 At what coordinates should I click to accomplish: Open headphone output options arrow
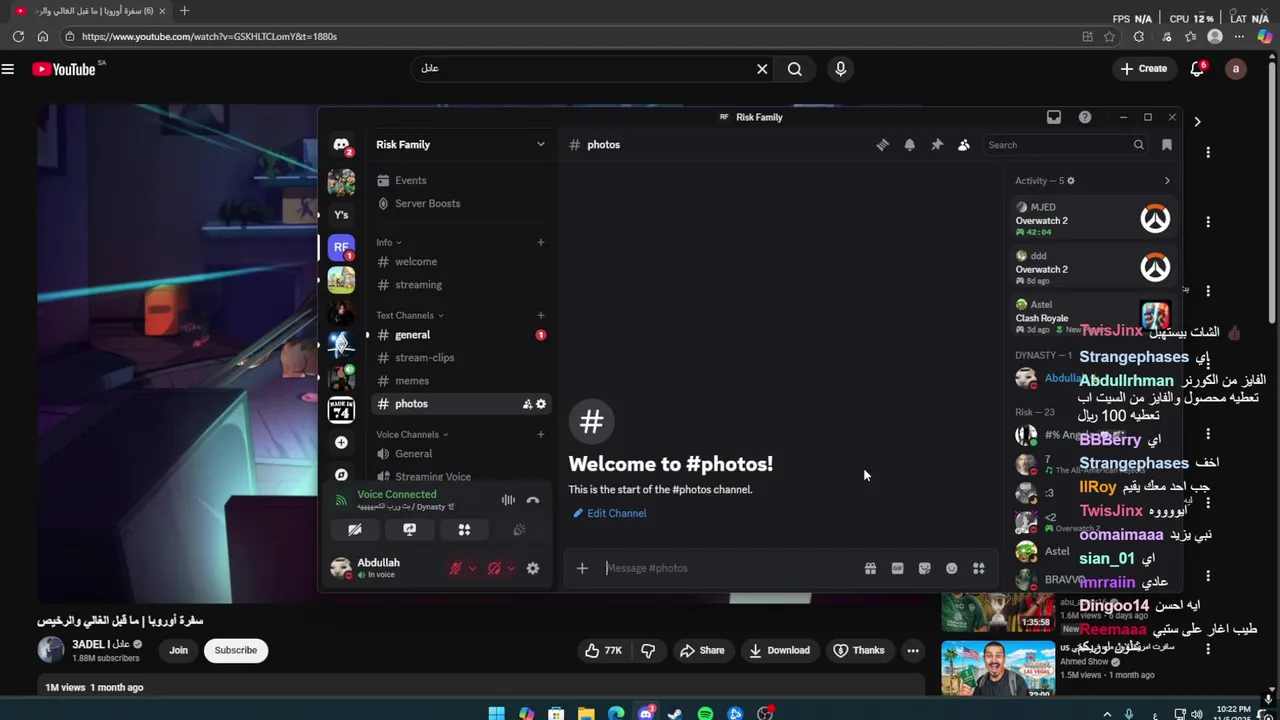tap(511, 568)
